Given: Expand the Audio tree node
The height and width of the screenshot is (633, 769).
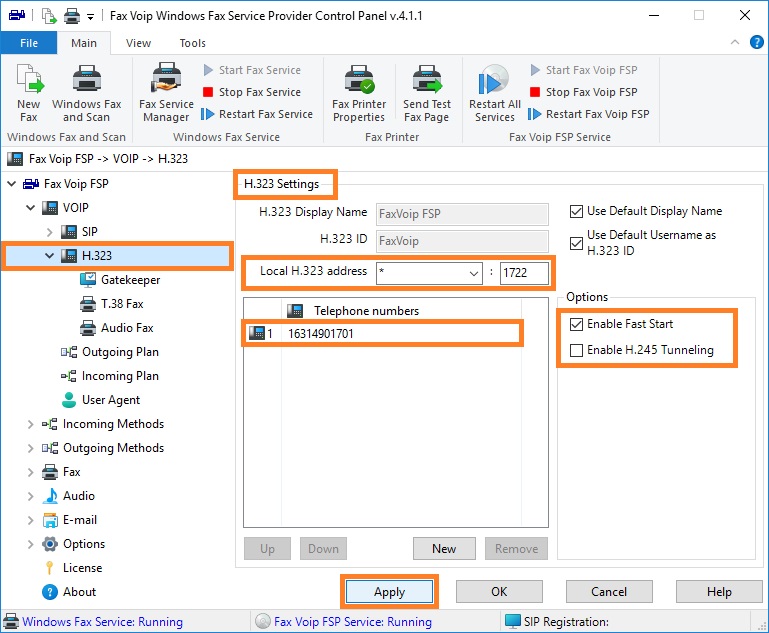Looking at the screenshot, I should click(30, 496).
